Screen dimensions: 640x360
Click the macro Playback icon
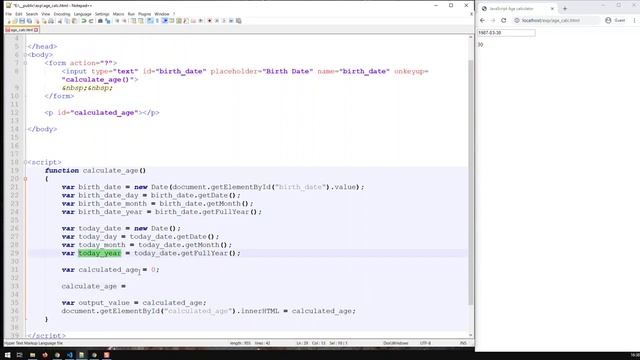pyautogui.click(x=224, y=21)
